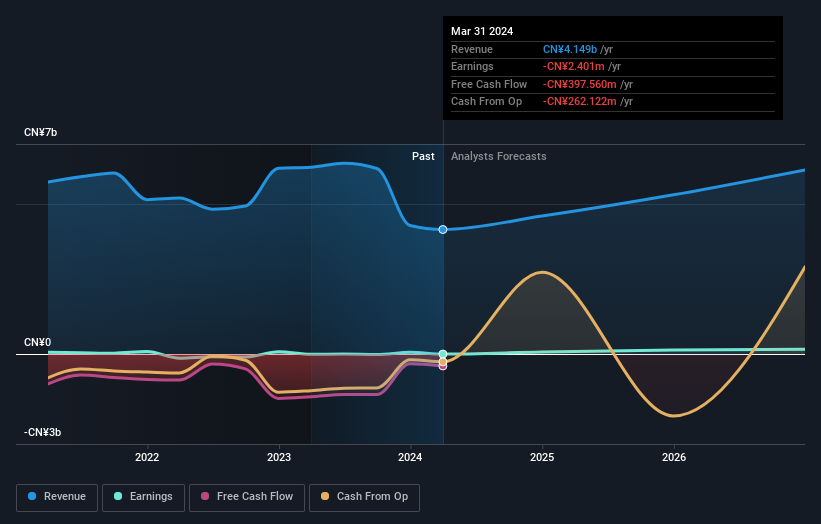
Task: Toggle the Revenue legend button
Action: [57, 497]
